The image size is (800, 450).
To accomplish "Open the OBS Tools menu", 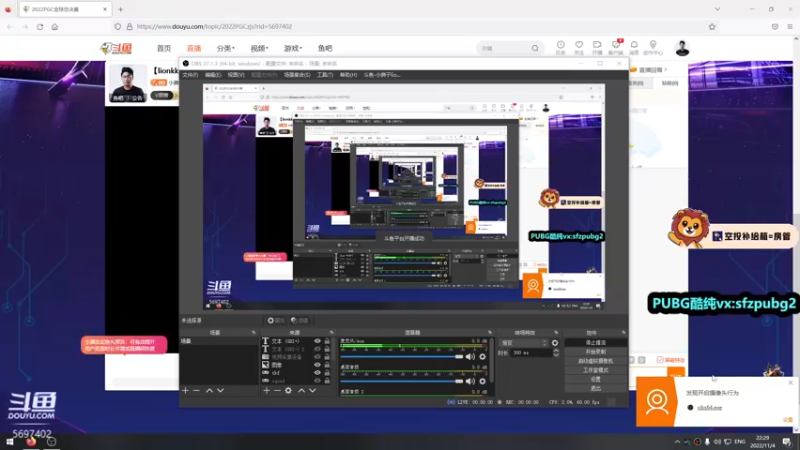I will tap(325, 75).
